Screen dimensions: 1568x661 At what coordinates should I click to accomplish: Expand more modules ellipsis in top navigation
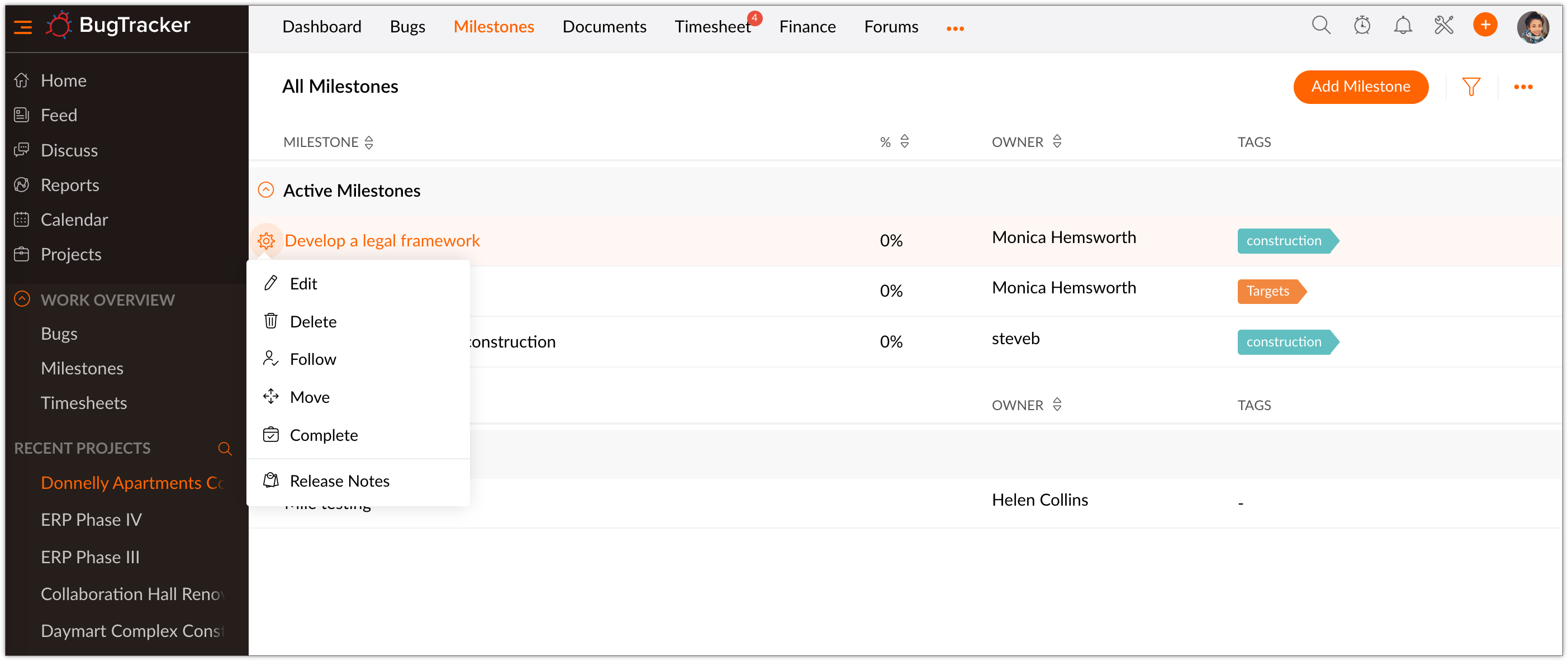tap(954, 28)
